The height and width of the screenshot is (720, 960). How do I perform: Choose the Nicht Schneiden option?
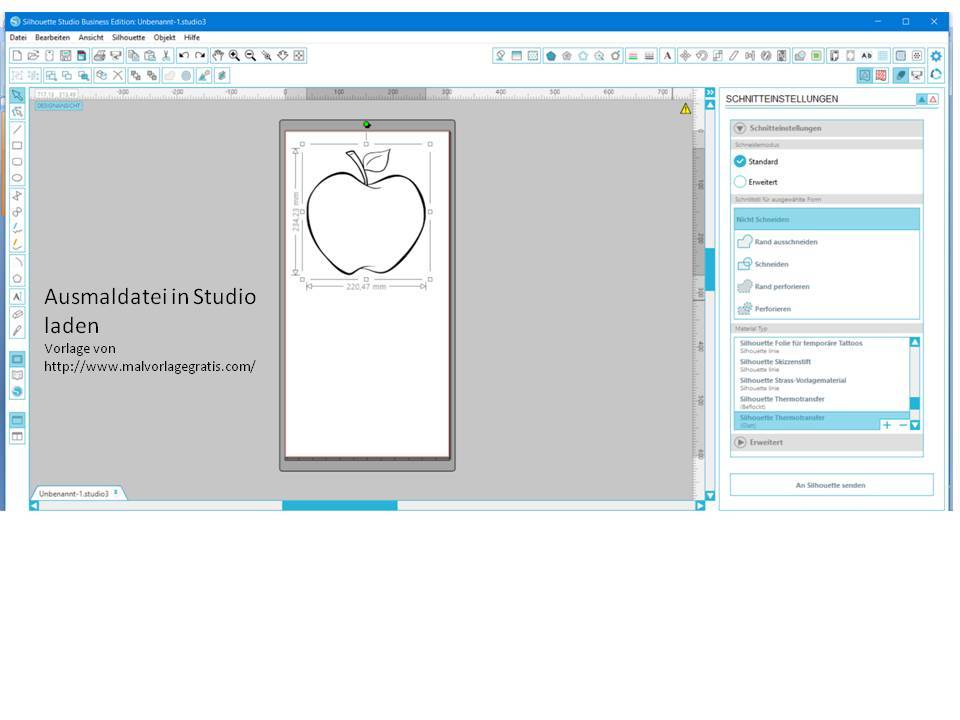point(827,219)
